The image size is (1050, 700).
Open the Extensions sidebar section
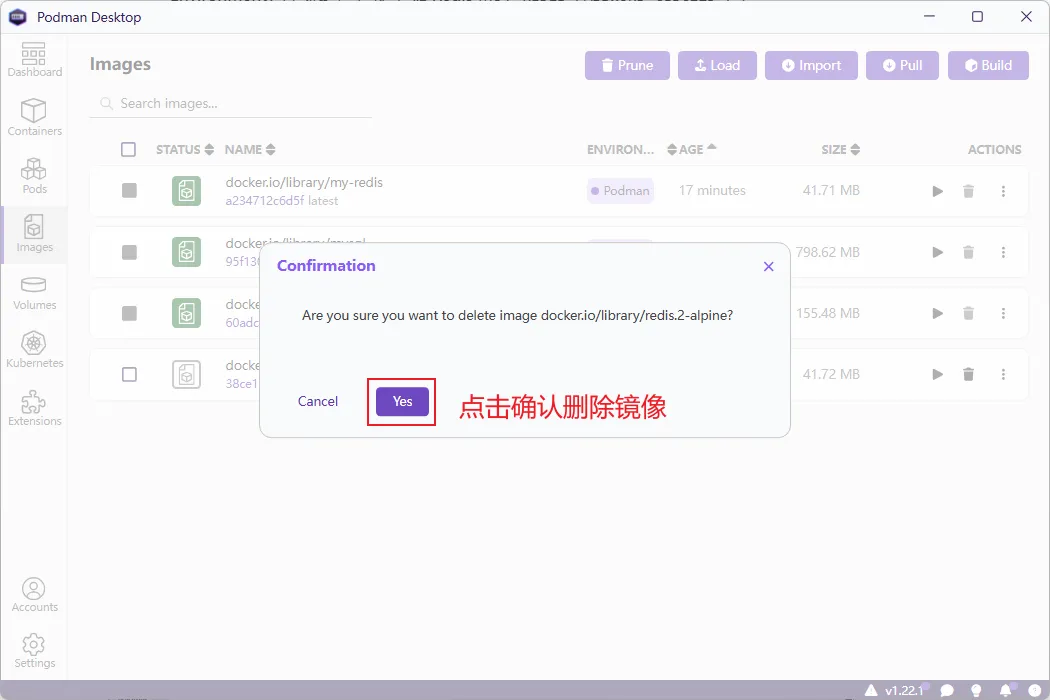coord(34,408)
